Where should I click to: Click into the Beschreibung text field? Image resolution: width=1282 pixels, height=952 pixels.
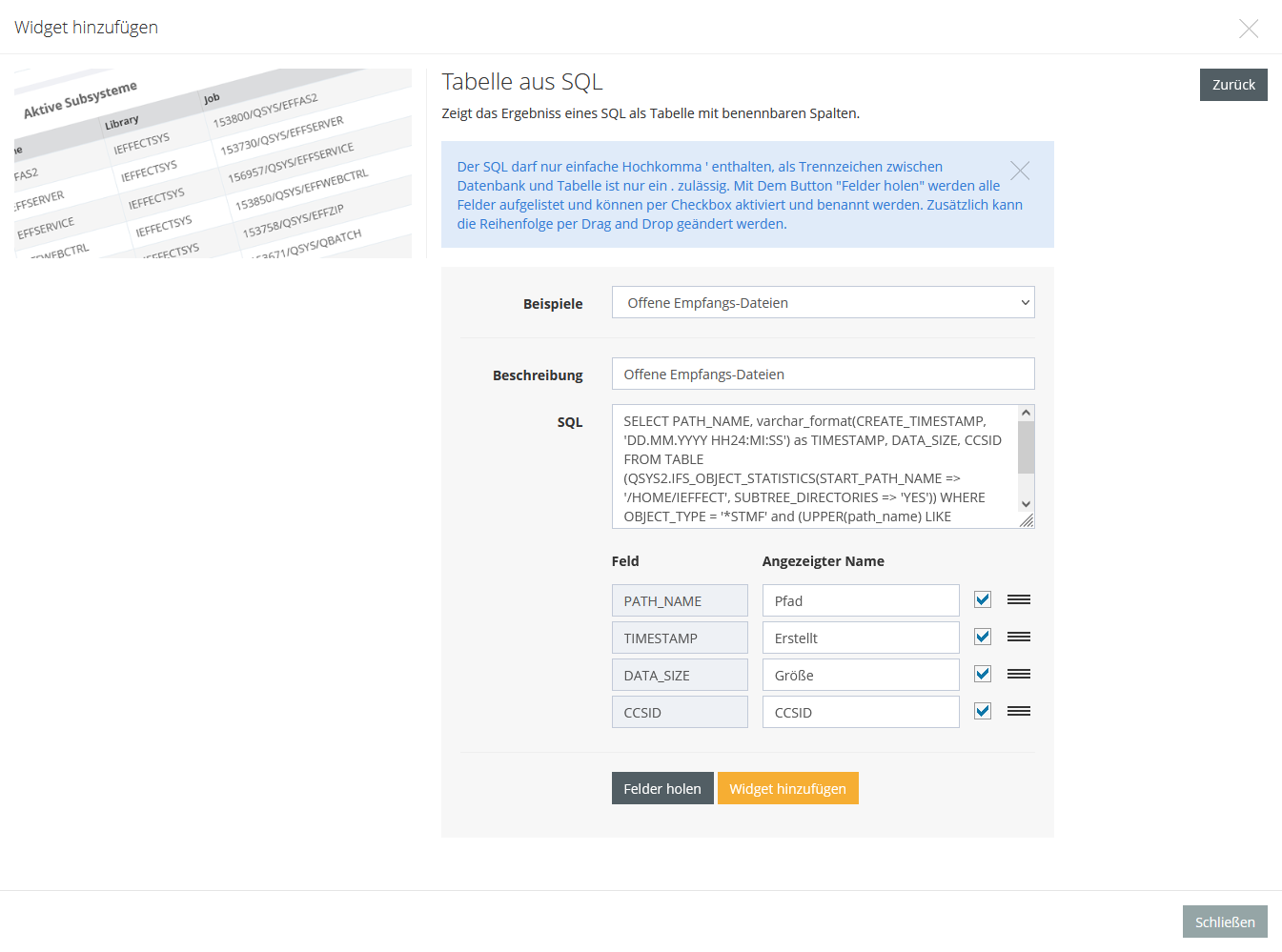pyautogui.click(x=823, y=375)
